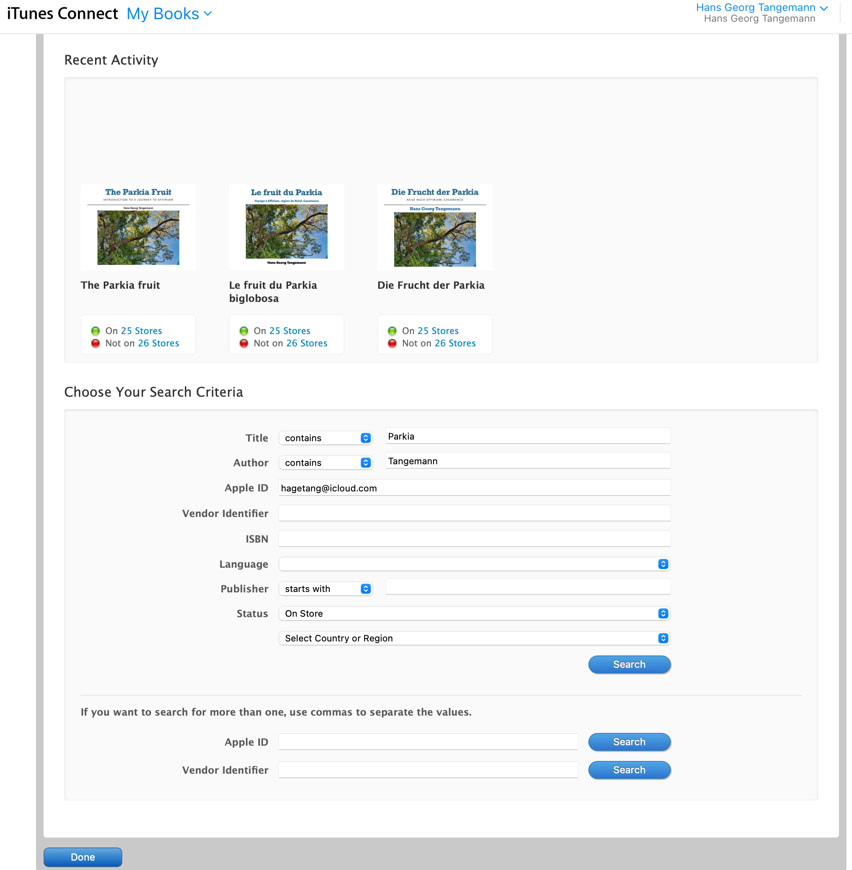
Task: Open the Author 'contains' condition dropdown
Action: [325, 463]
